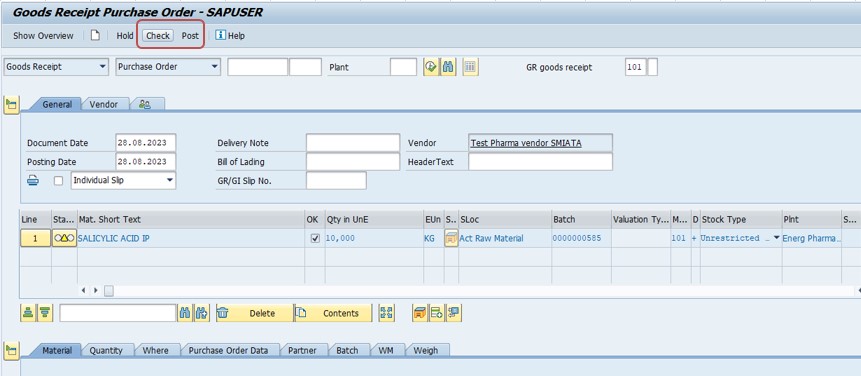Click the Find Next binoculars icon
This screenshot has width=861, height=376.
[x=202, y=313]
